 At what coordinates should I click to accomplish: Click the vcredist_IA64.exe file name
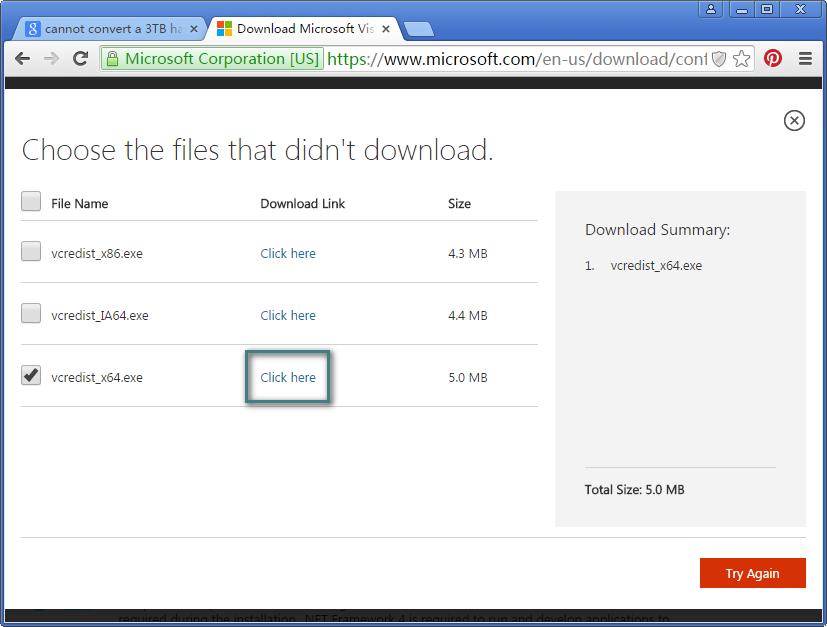[x=100, y=315]
